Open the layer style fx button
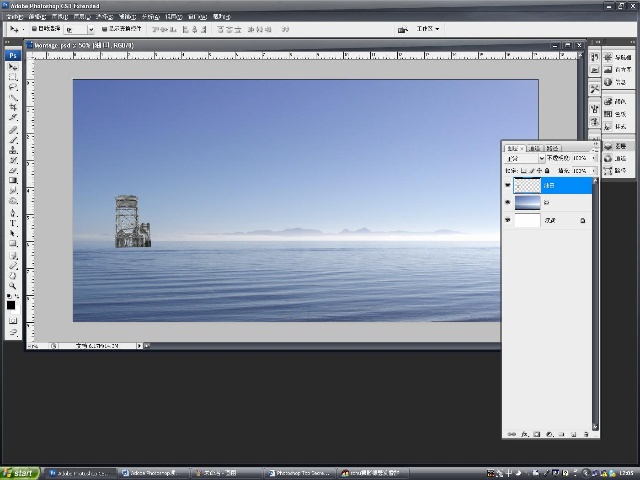Image resolution: width=640 pixels, height=480 pixels. 524,434
